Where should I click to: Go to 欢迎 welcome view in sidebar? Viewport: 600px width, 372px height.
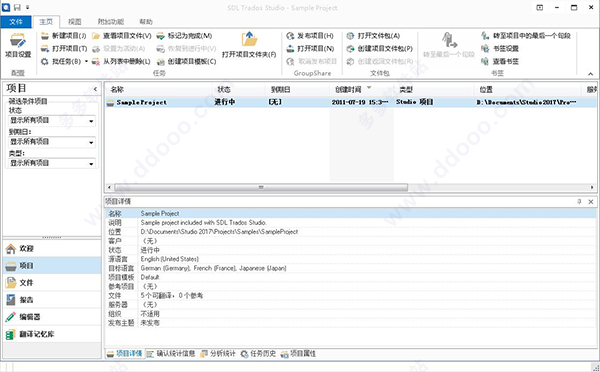52,249
